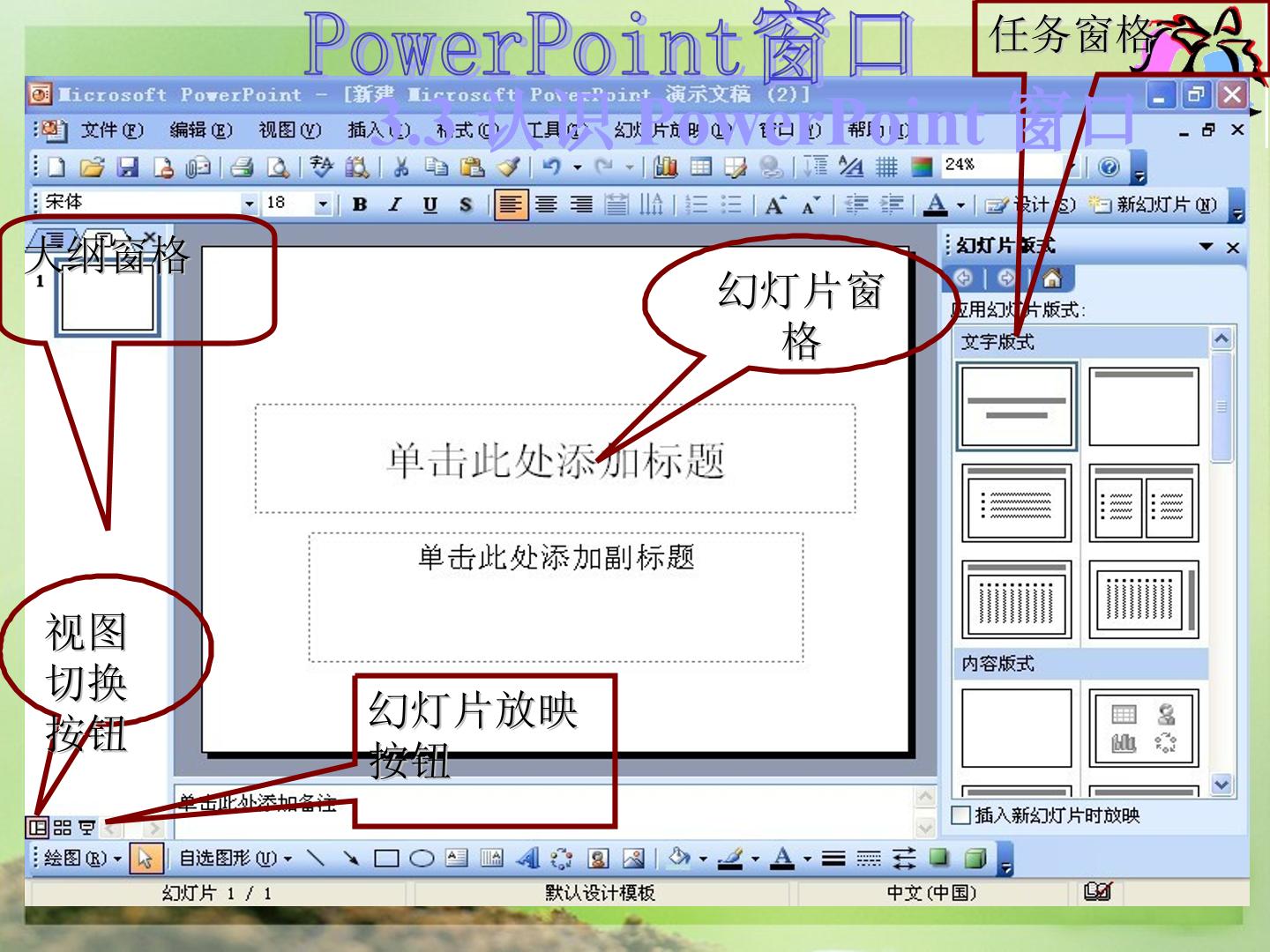Open the 文件 menu
The height and width of the screenshot is (952, 1270).
click(112, 130)
